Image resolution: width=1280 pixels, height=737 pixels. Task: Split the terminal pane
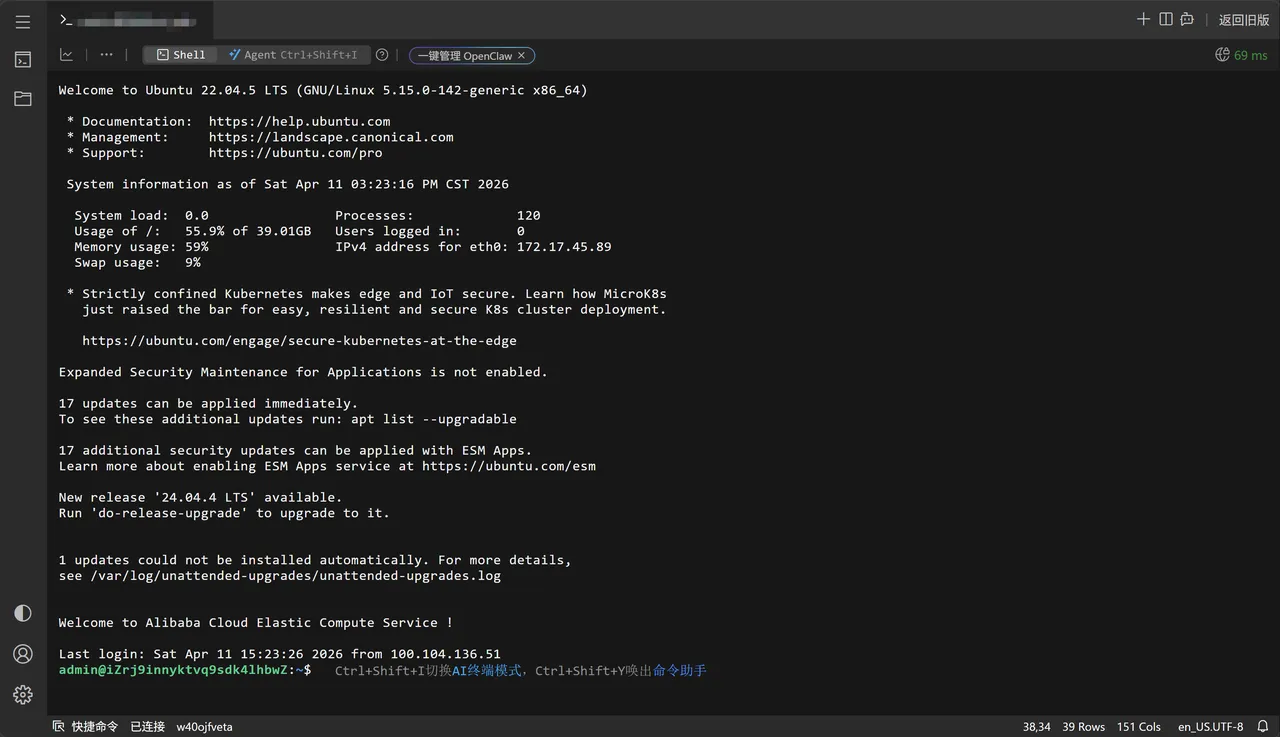[1166, 20]
